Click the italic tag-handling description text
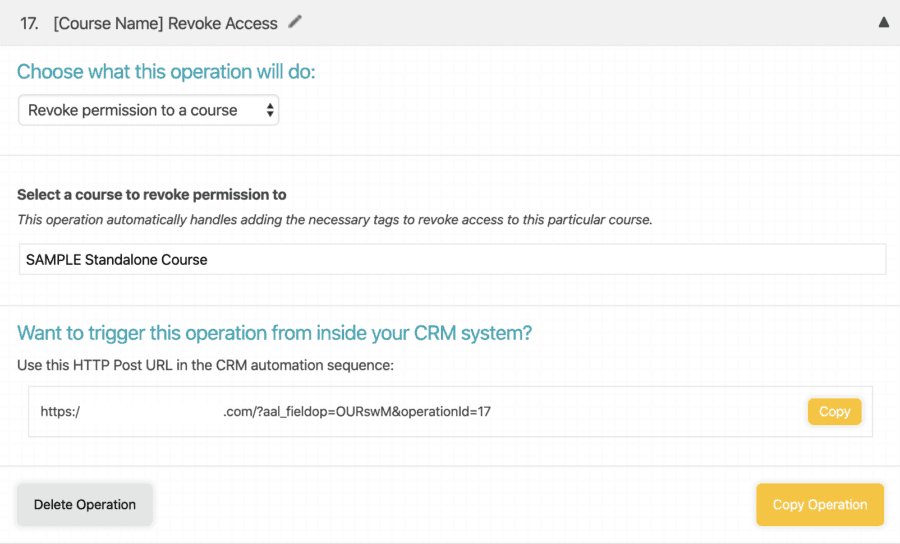Screen dimensions: 900x544 click(335, 220)
